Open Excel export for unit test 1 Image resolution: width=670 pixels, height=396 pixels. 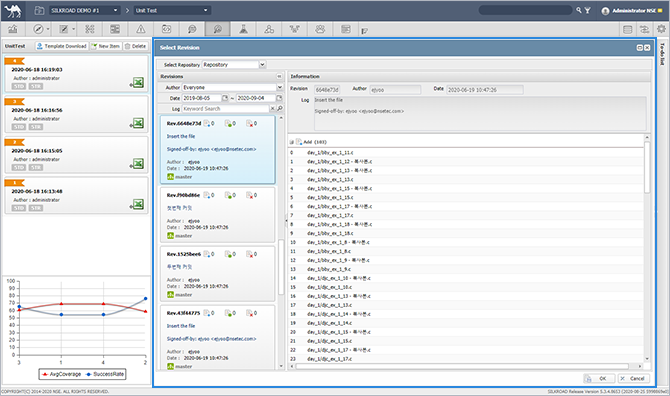138,204
